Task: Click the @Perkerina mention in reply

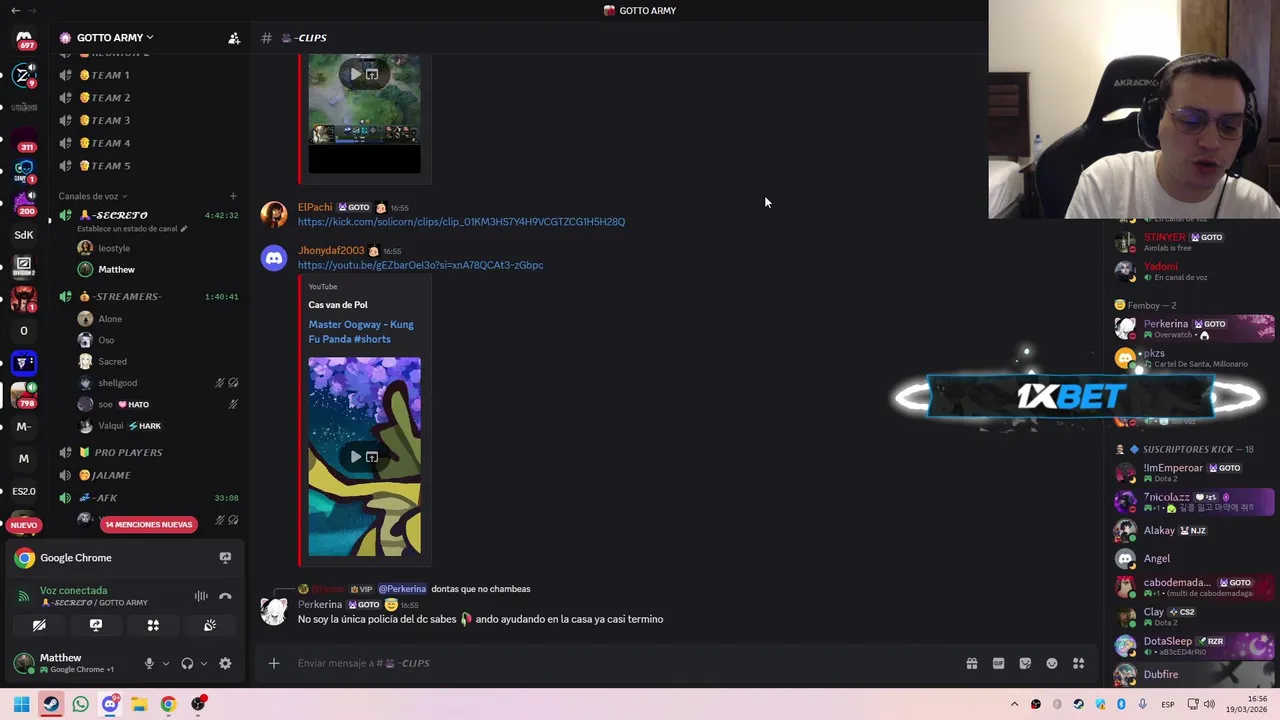Action: (x=402, y=589)
